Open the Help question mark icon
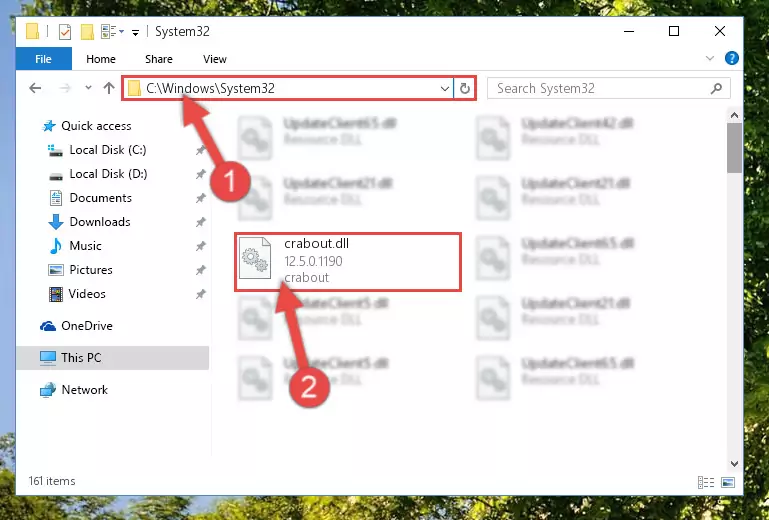The width and height of the screenshot is (769, 520). pyautogui.click(x=731, y=58)
